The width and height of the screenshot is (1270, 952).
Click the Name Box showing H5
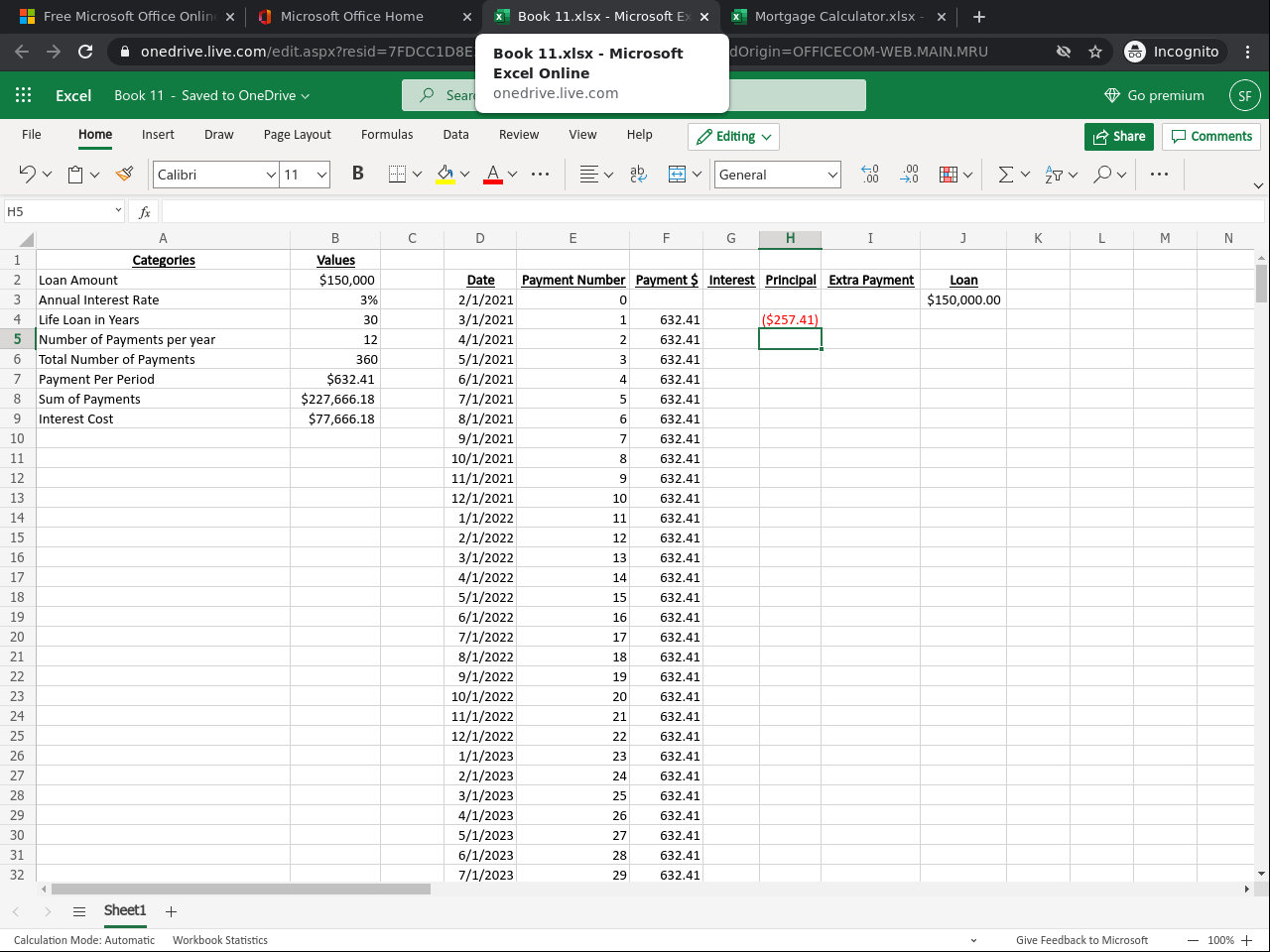58,211
